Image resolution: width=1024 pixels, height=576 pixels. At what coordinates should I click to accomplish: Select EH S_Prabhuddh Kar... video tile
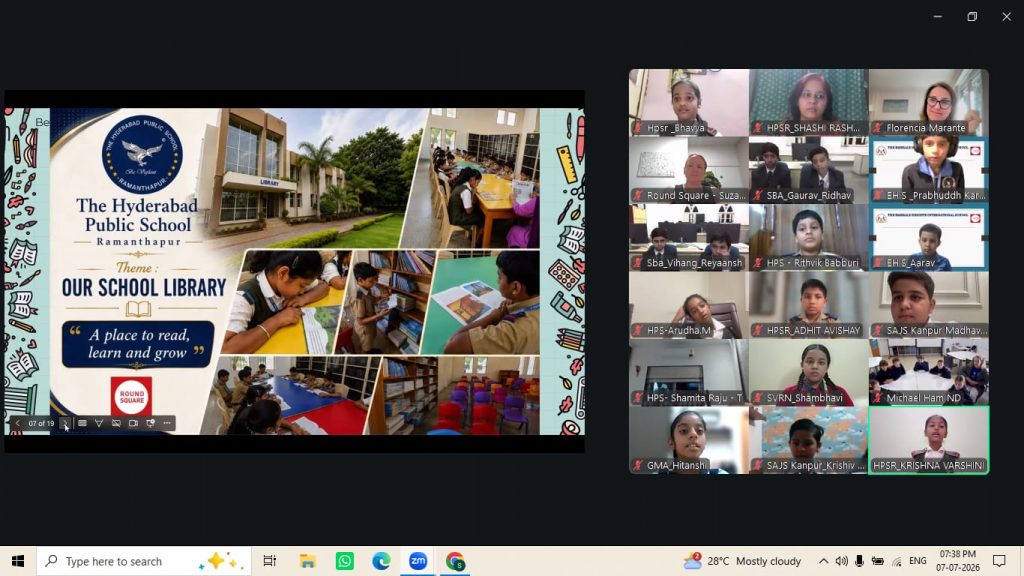[928, 170]
